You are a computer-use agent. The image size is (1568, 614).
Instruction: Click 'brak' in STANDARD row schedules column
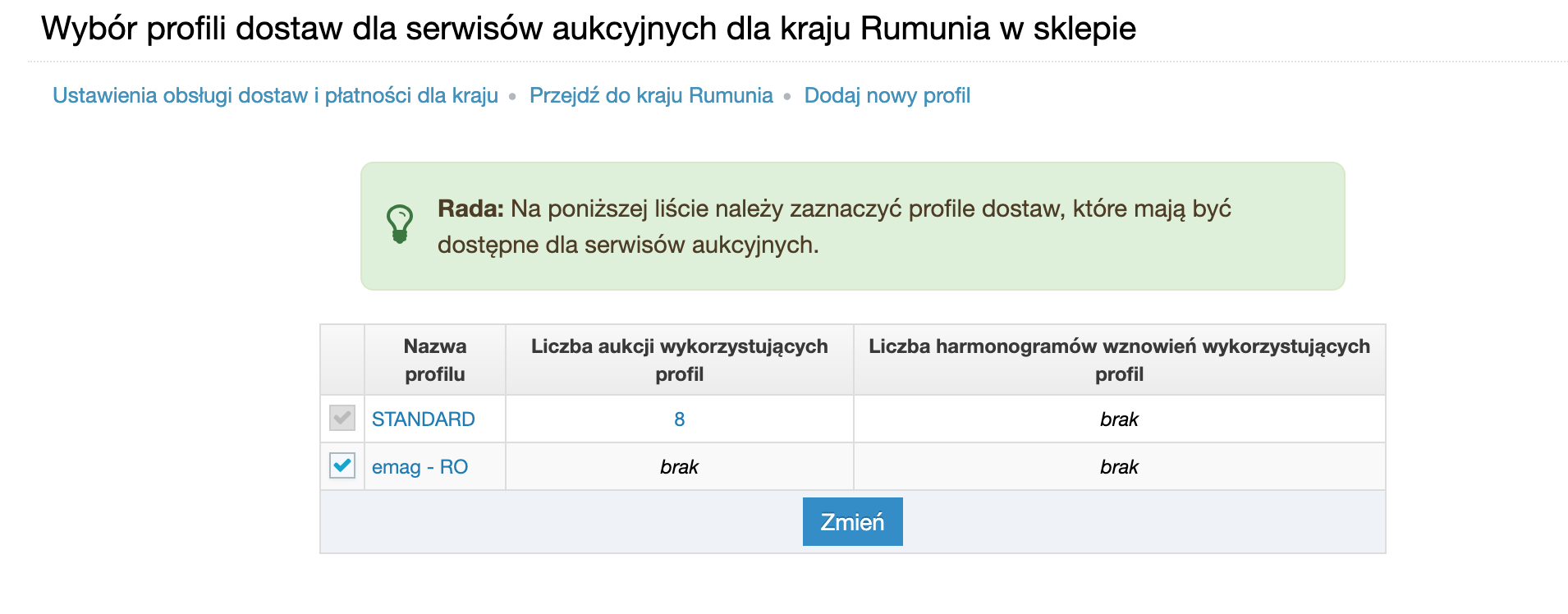(1119, 419)
